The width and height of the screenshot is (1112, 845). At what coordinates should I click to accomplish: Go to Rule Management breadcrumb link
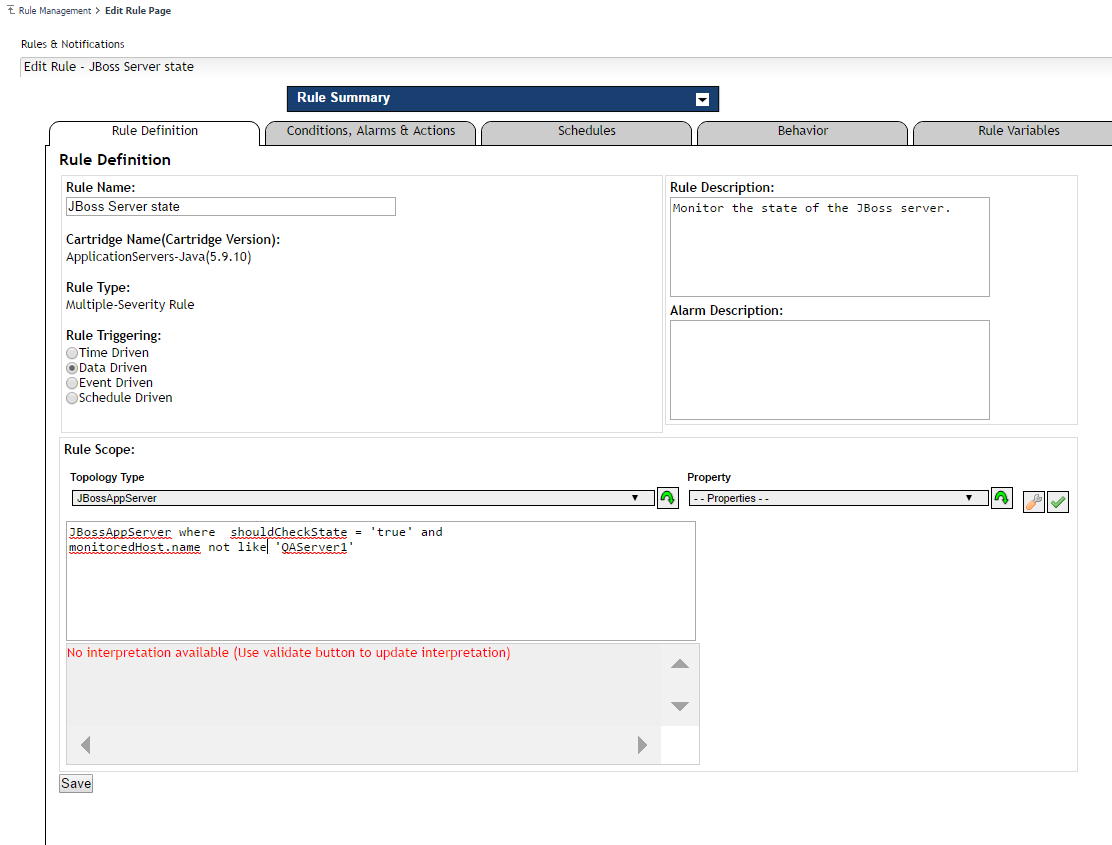coord(55,10)
